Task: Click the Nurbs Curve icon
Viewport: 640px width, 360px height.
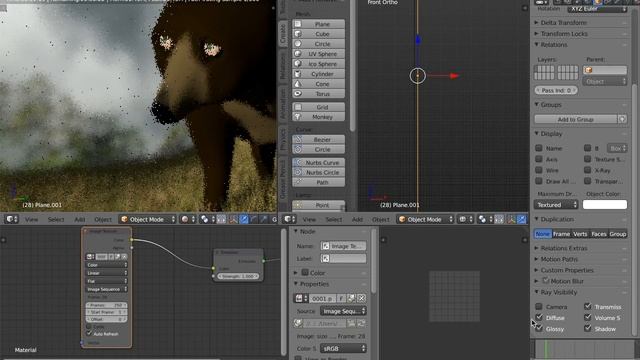Action: [x=298, y=162]
